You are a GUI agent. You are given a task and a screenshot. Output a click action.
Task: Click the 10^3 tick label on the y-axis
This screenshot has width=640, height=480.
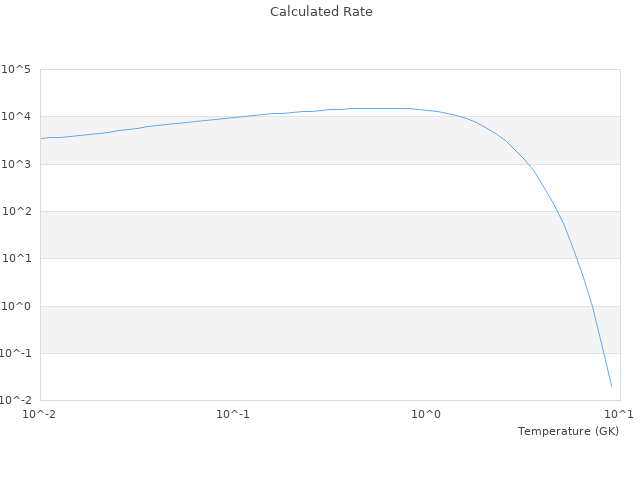pos(16,164)
